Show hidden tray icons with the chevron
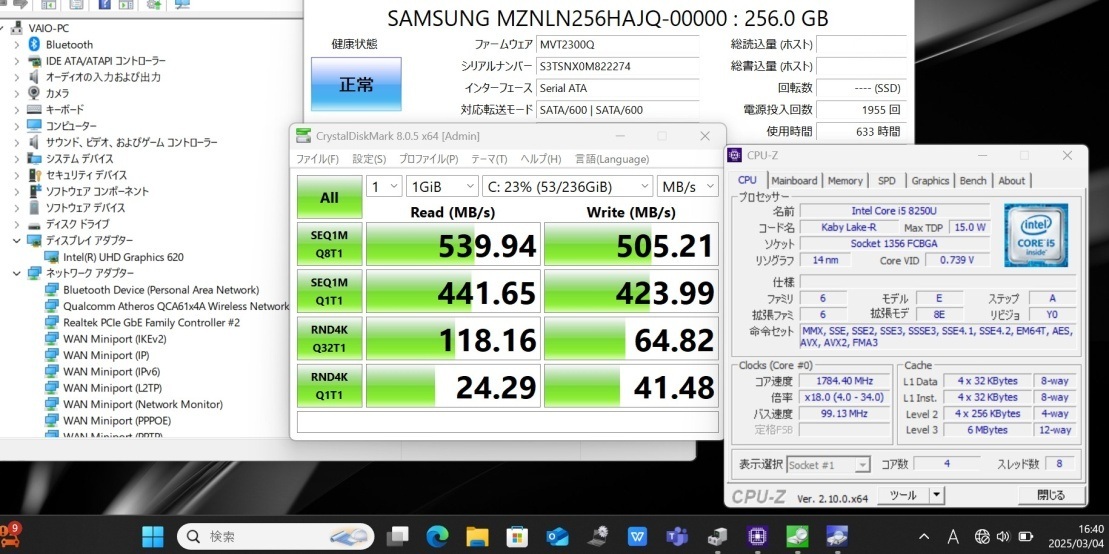Viewport: 1109px width, 554px height. [924, 536]
